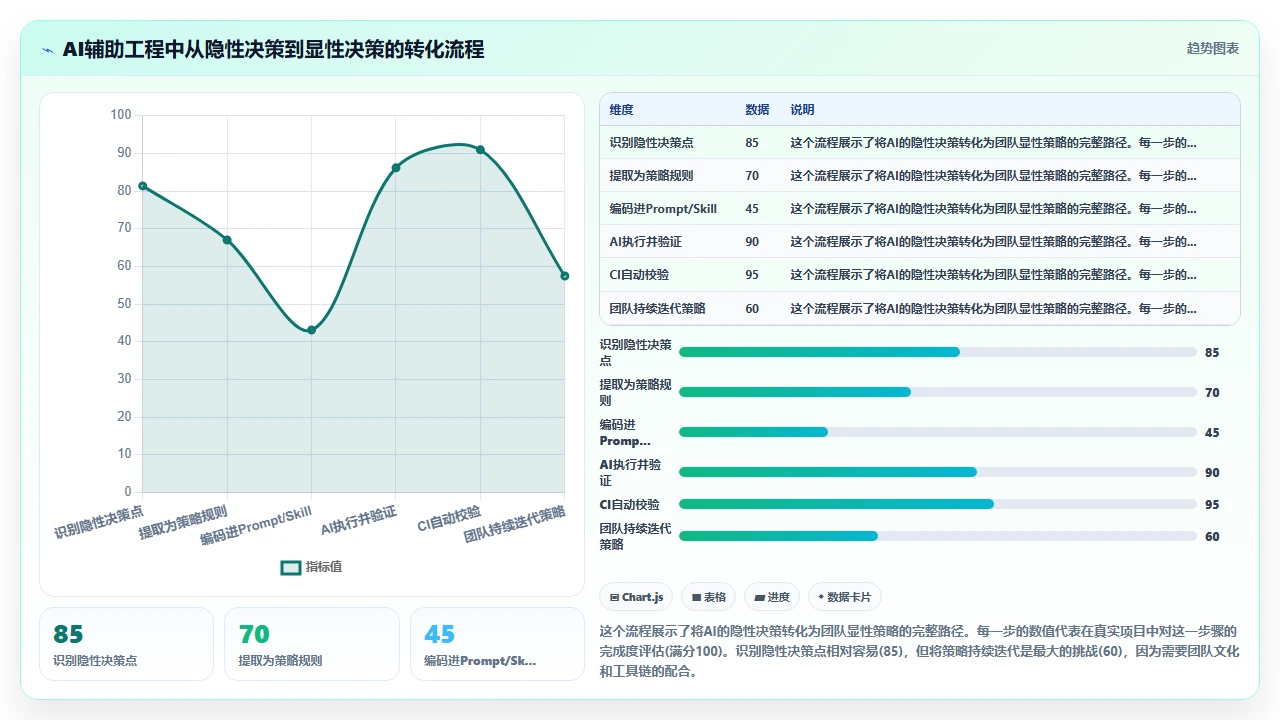Select the chart point for 团队持续迭代策略
1280x720 pixels.
coord(565,276)
